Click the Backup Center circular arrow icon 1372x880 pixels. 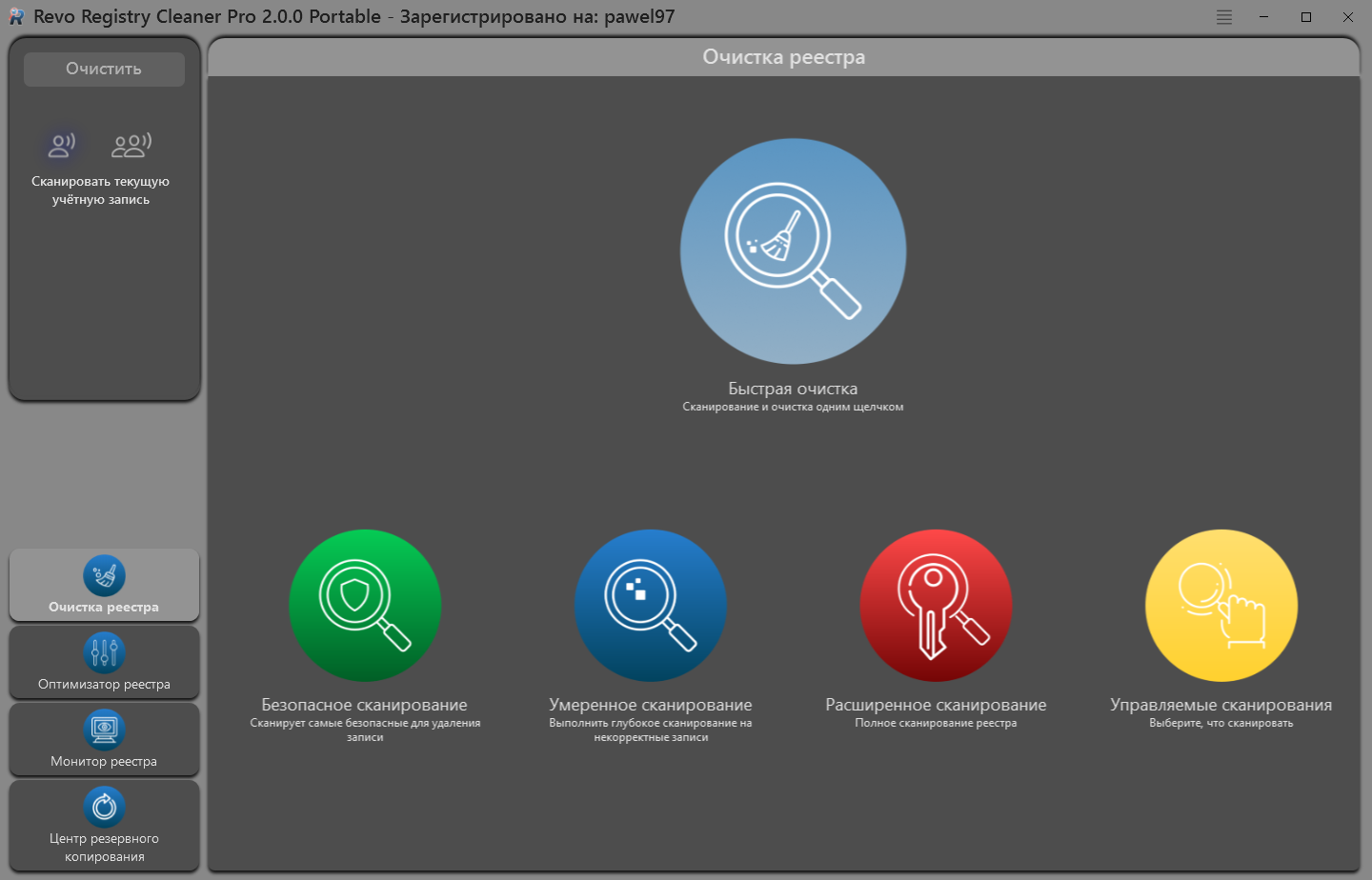click(104, 808)
